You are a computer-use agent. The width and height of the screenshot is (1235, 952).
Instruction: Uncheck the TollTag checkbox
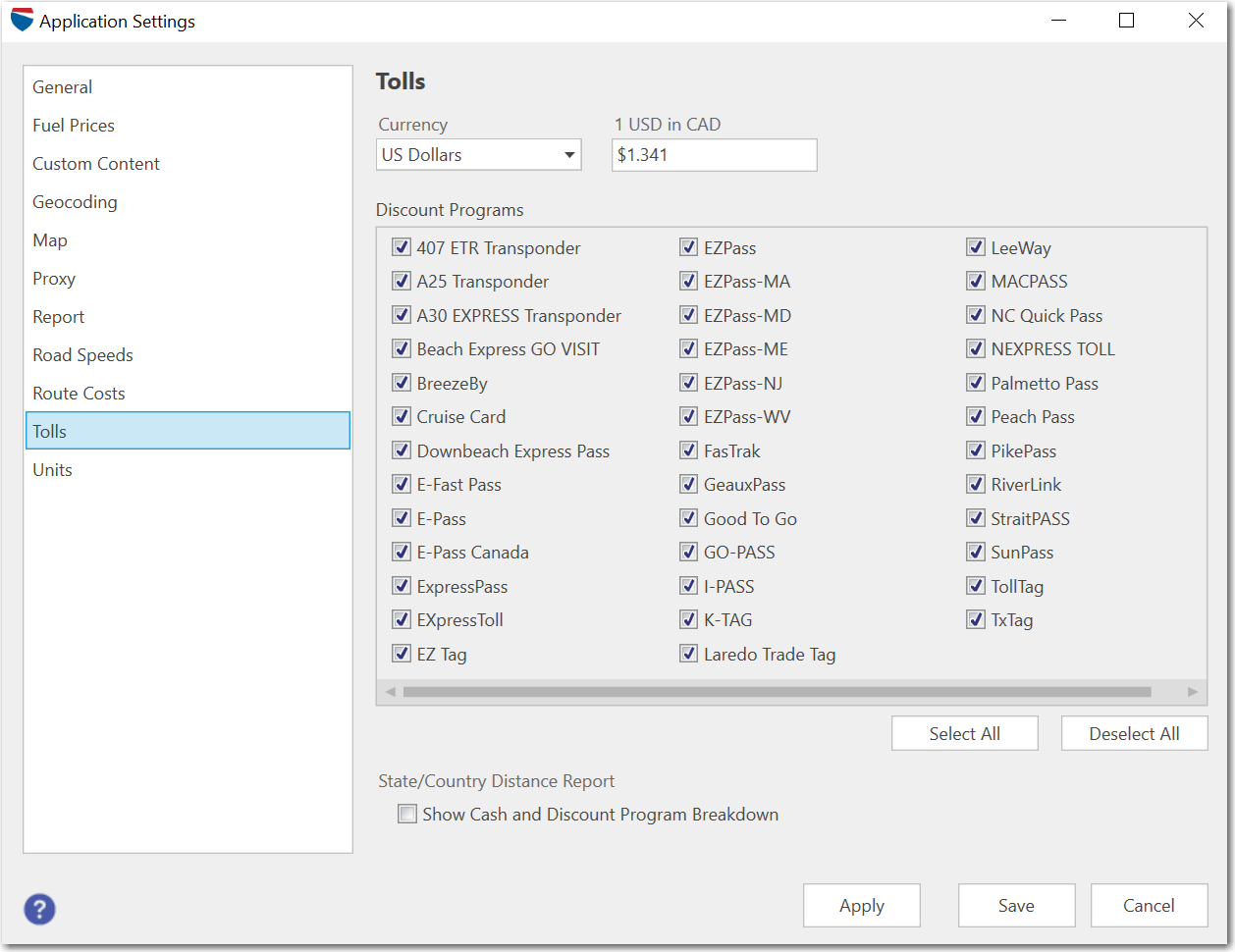click(x=976, y=586)
